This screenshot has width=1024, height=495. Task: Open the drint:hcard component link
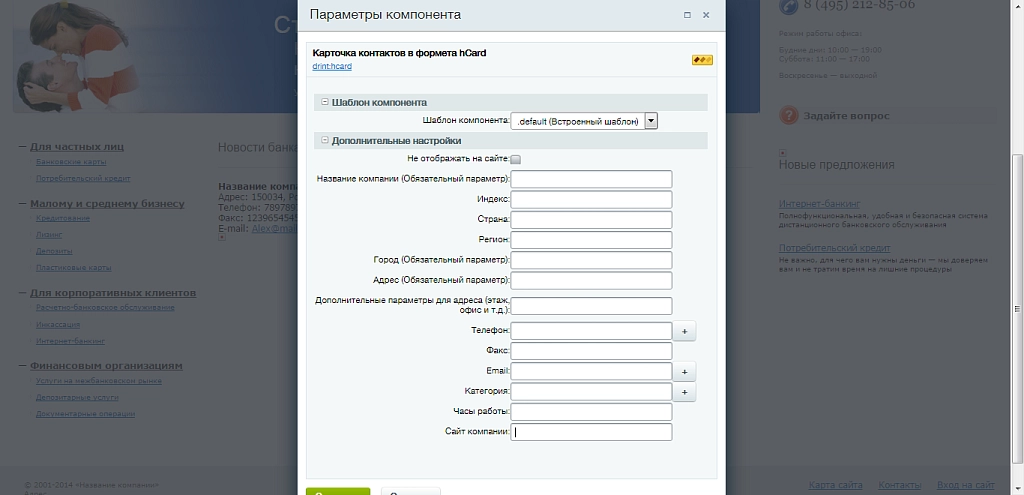pyautogui.click(x=332, y=67)
